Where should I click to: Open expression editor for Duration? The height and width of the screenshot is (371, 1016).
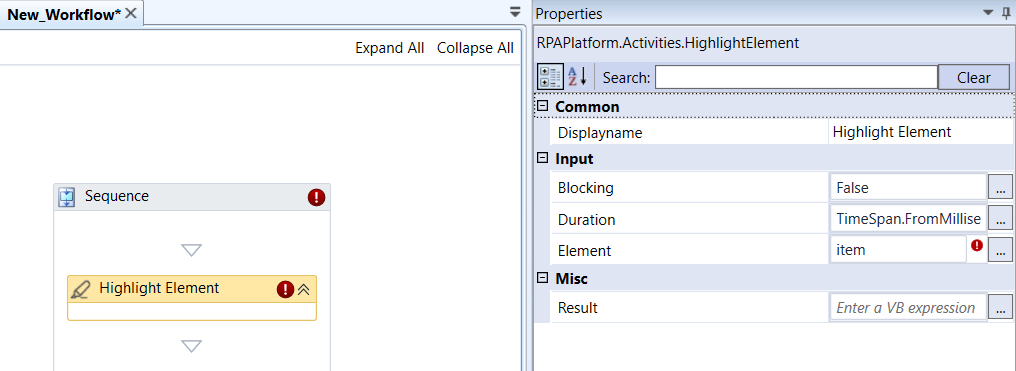point(1000,219)
